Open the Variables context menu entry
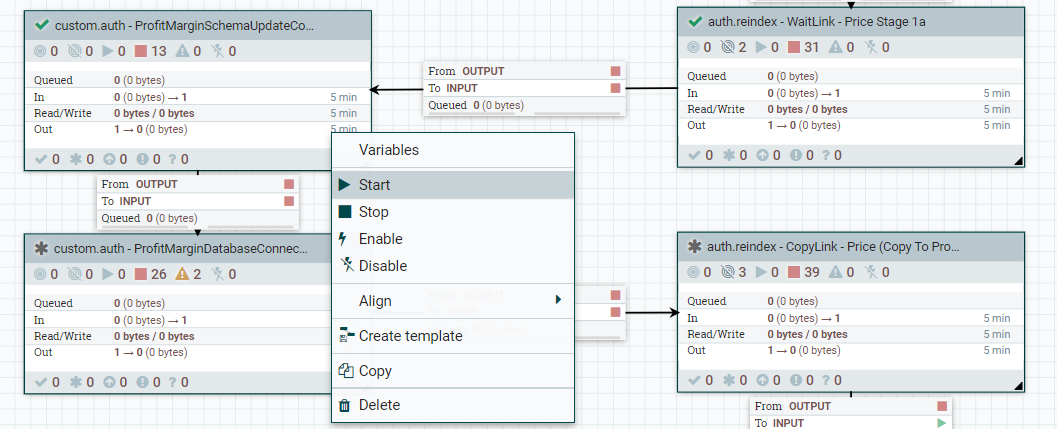Image resolution: width=1057 pixels, height=429 pixels. tap(388, 150)
